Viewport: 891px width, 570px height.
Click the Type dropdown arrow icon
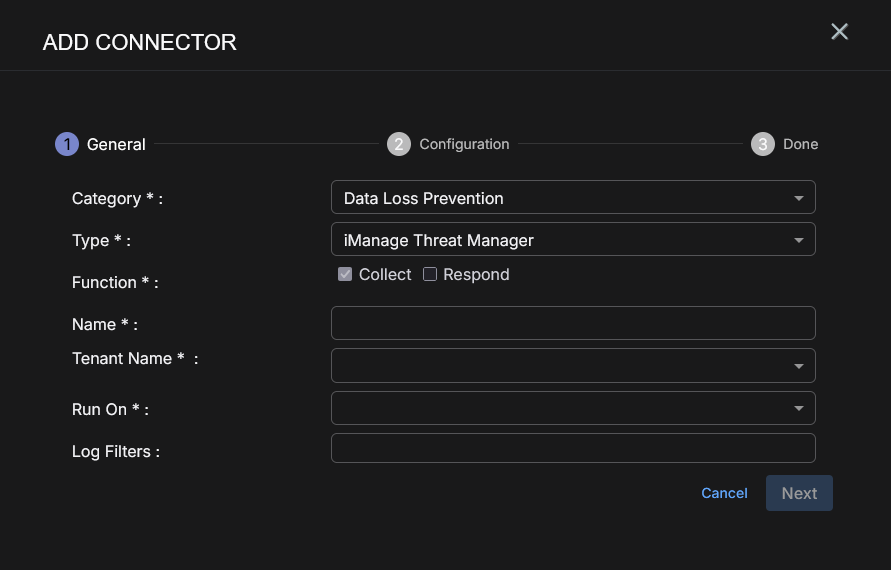[799, 240]
